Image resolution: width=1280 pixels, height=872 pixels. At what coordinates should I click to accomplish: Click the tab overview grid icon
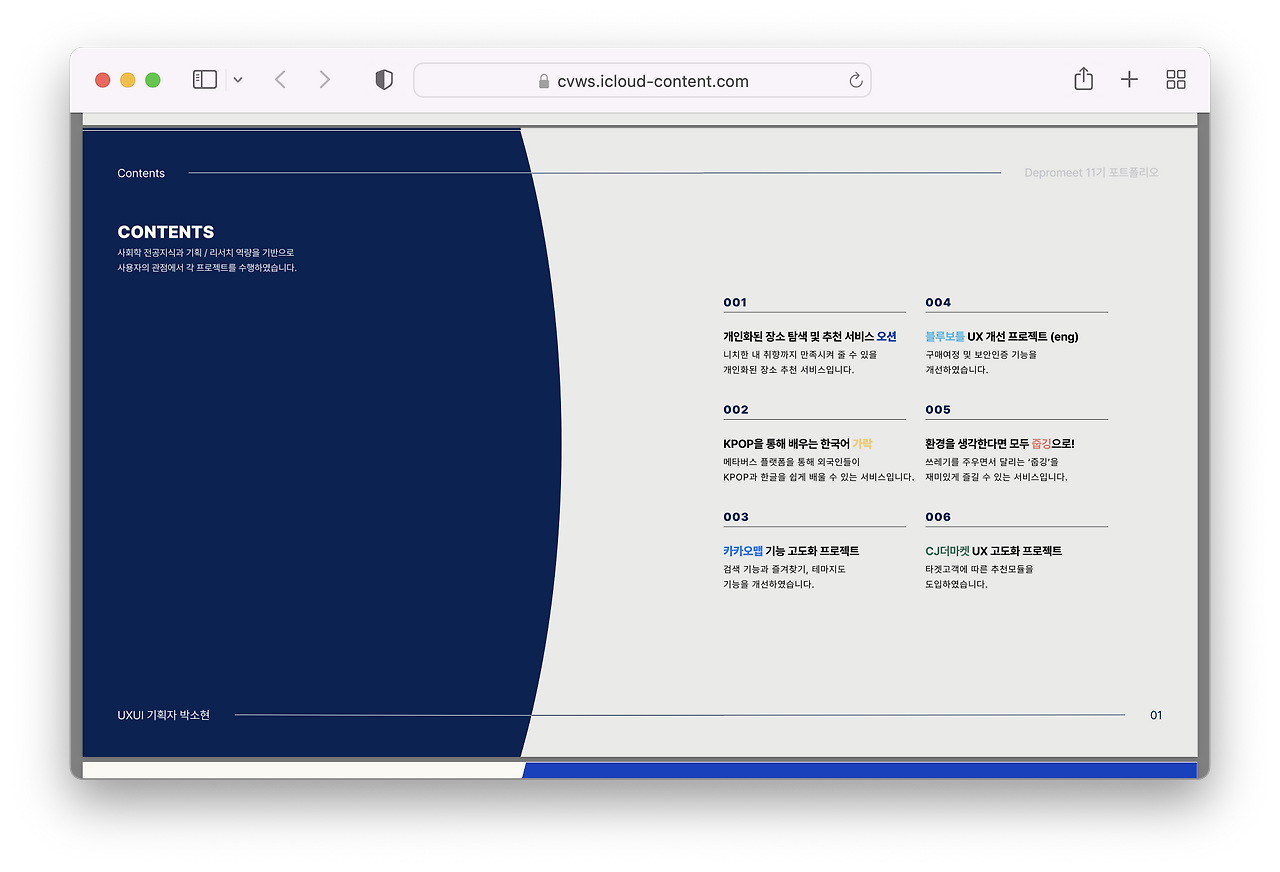[1175, 79]
